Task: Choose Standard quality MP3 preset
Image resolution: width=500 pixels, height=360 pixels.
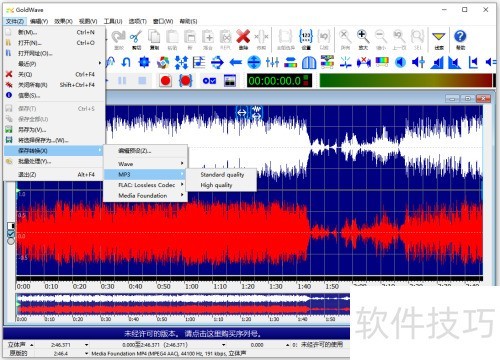Action: (x=221, y=174)
